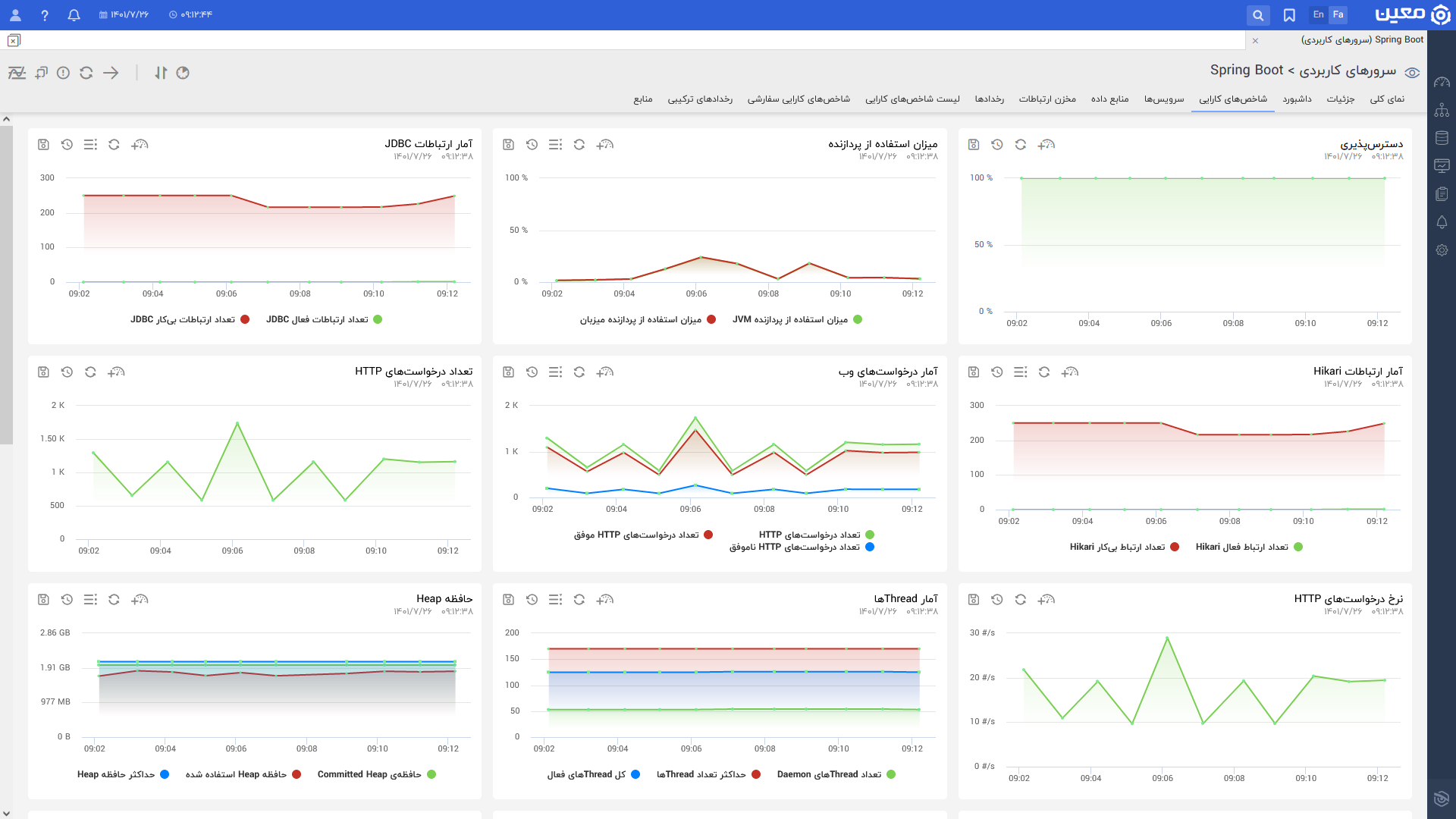Open the database icon in right sidebar
Image resolution: width=1456 pixels, height=819 pixels.
1442,138
